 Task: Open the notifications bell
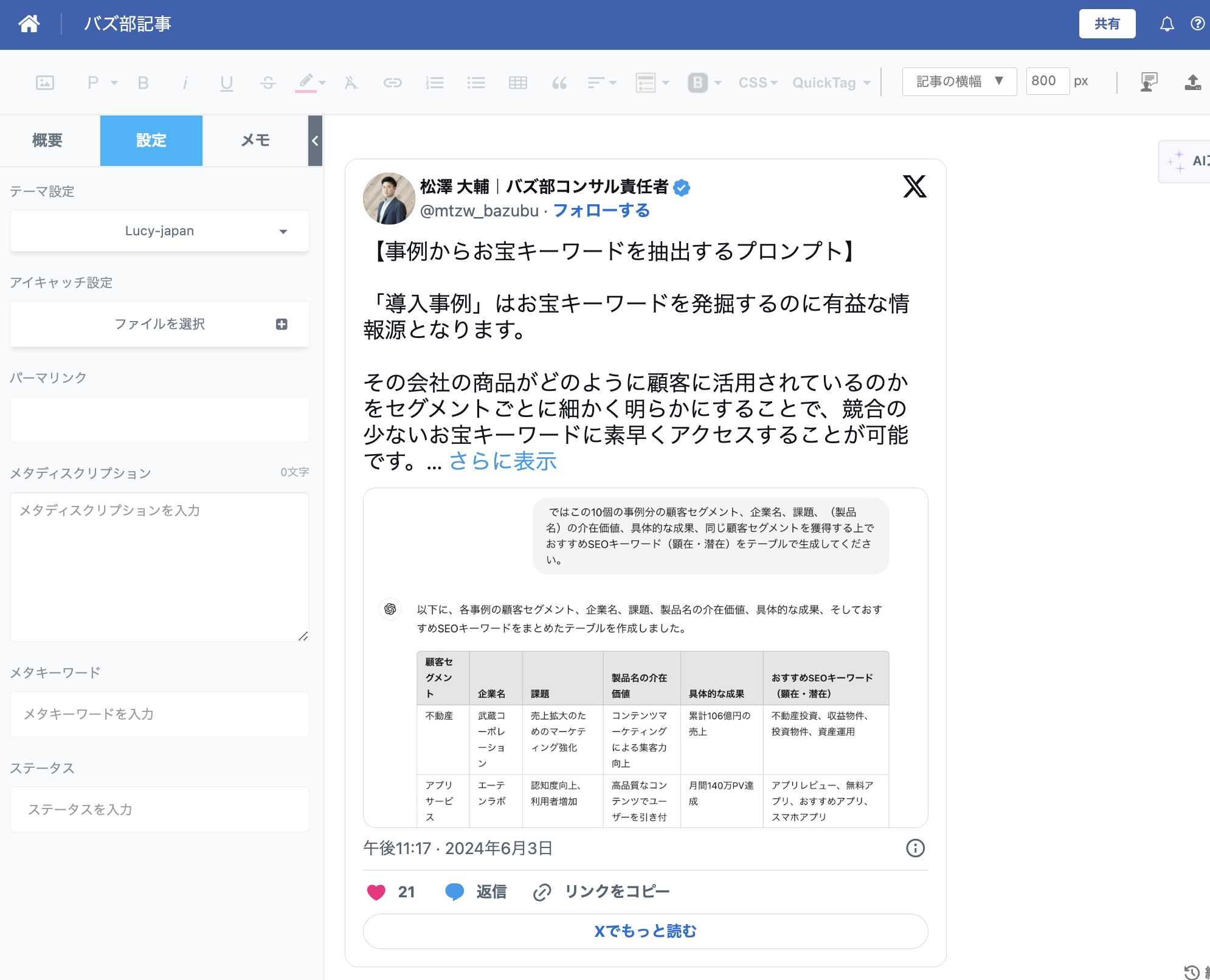(1166, 24)
